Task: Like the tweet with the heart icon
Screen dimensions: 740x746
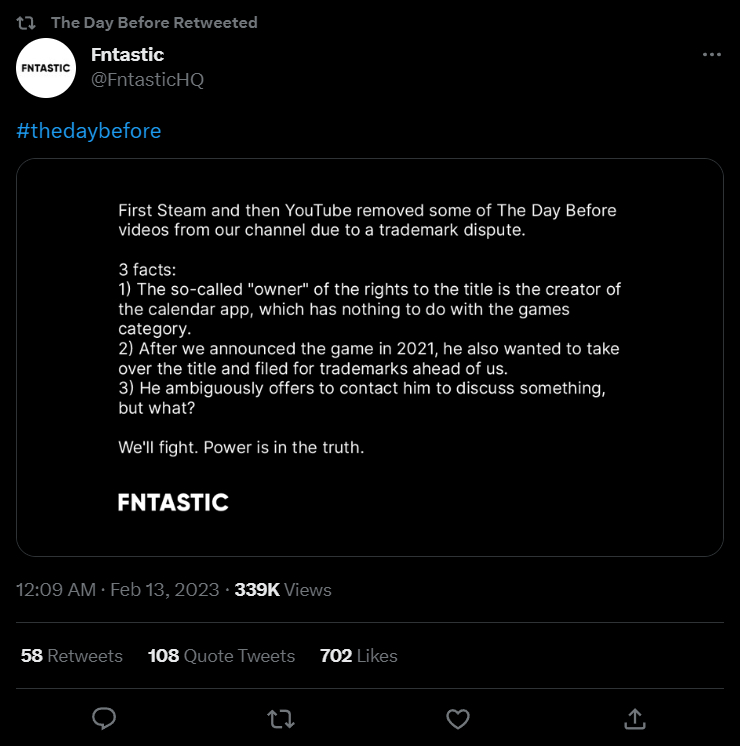Action: (x=457, y=718)
